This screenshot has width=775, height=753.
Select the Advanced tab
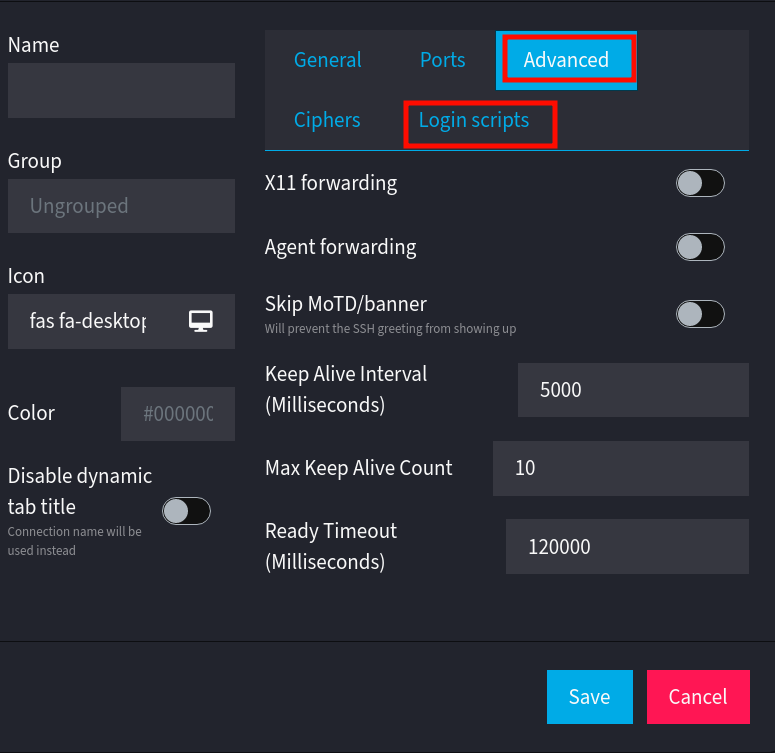tap(566, 60)
